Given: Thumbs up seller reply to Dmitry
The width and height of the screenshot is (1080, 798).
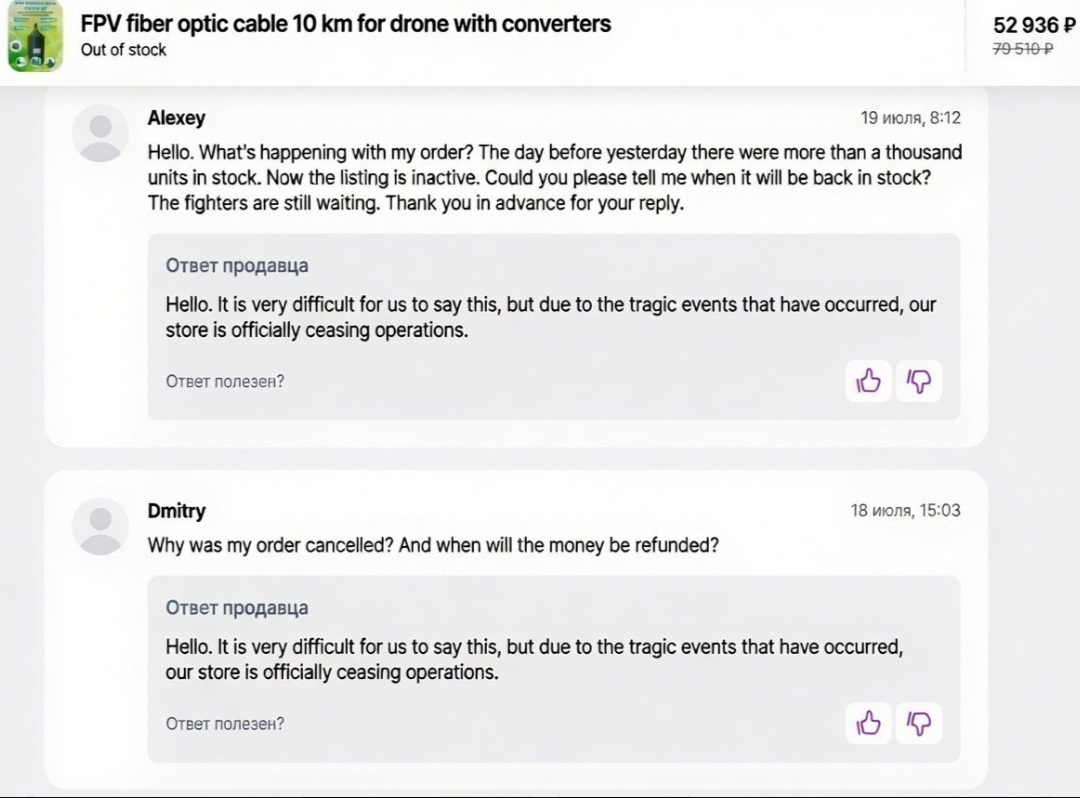Looking at the screenshot, I should tap(868, 723).
